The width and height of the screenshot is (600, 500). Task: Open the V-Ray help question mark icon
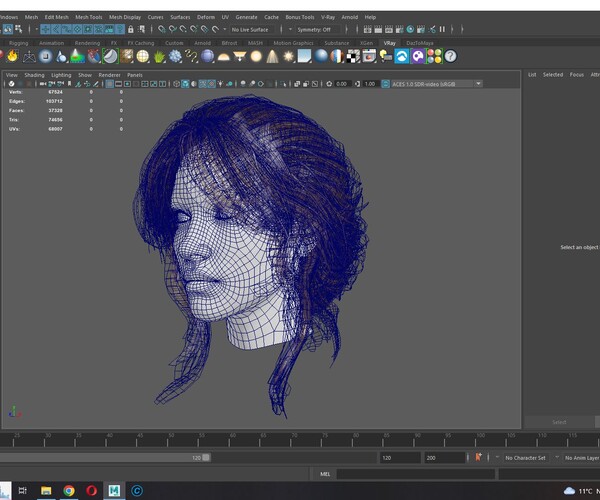(451, 56)
